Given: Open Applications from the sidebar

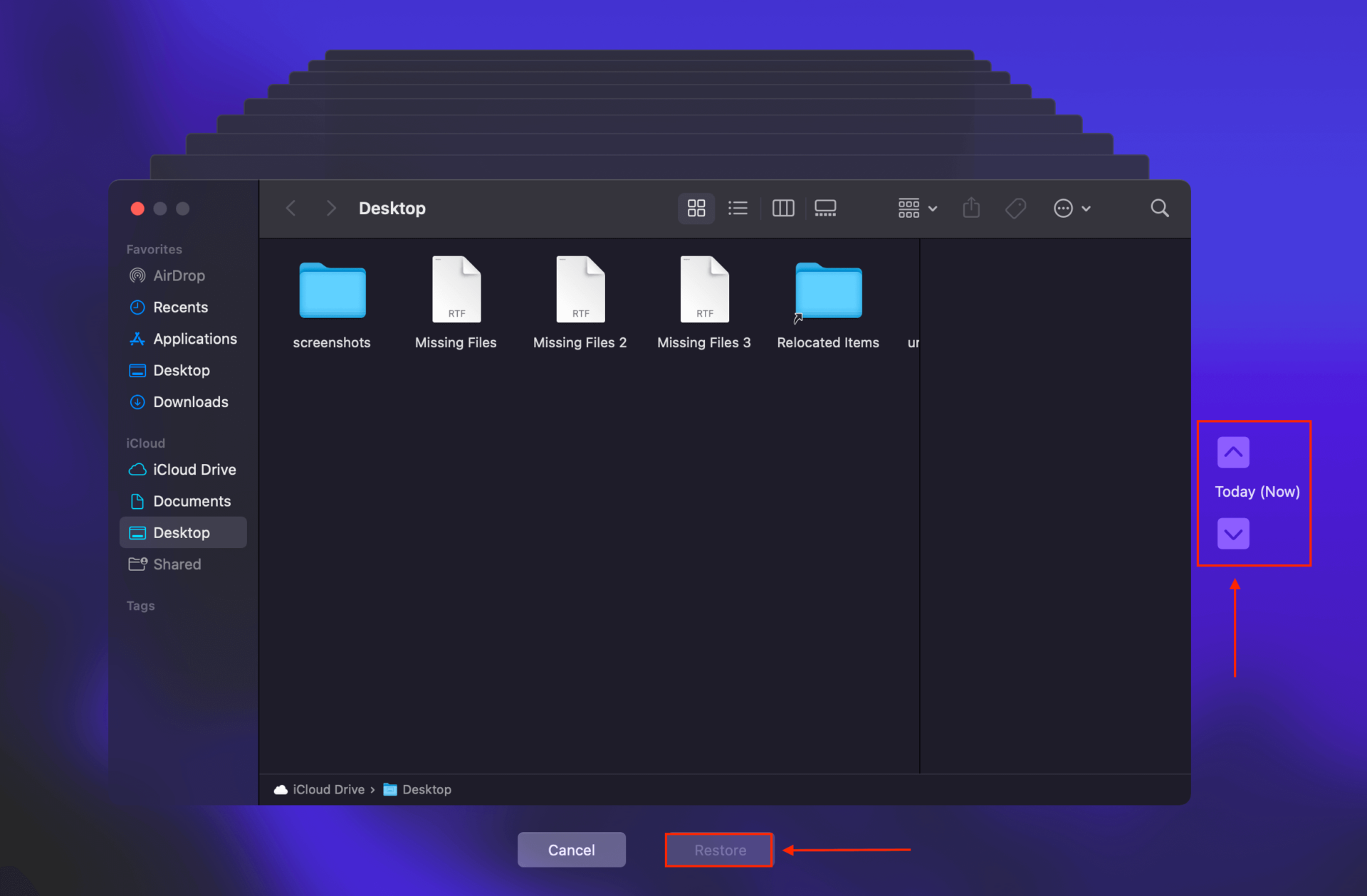Looking at the screenshot, I should [x=194, y=339].
